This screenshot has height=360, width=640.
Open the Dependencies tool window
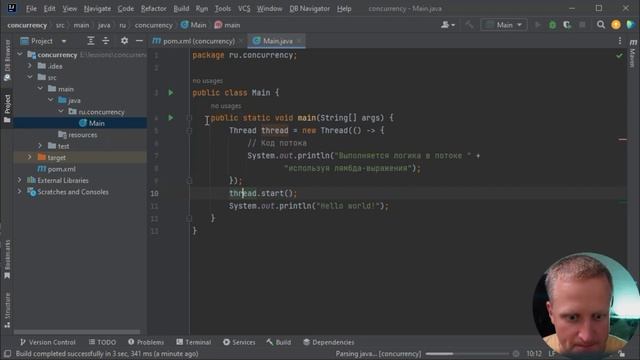329,342
